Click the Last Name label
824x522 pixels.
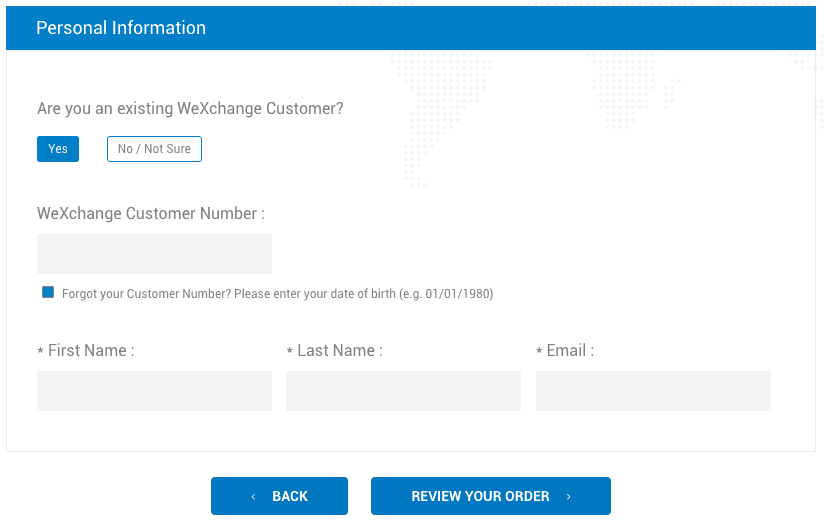coord(339,351)
